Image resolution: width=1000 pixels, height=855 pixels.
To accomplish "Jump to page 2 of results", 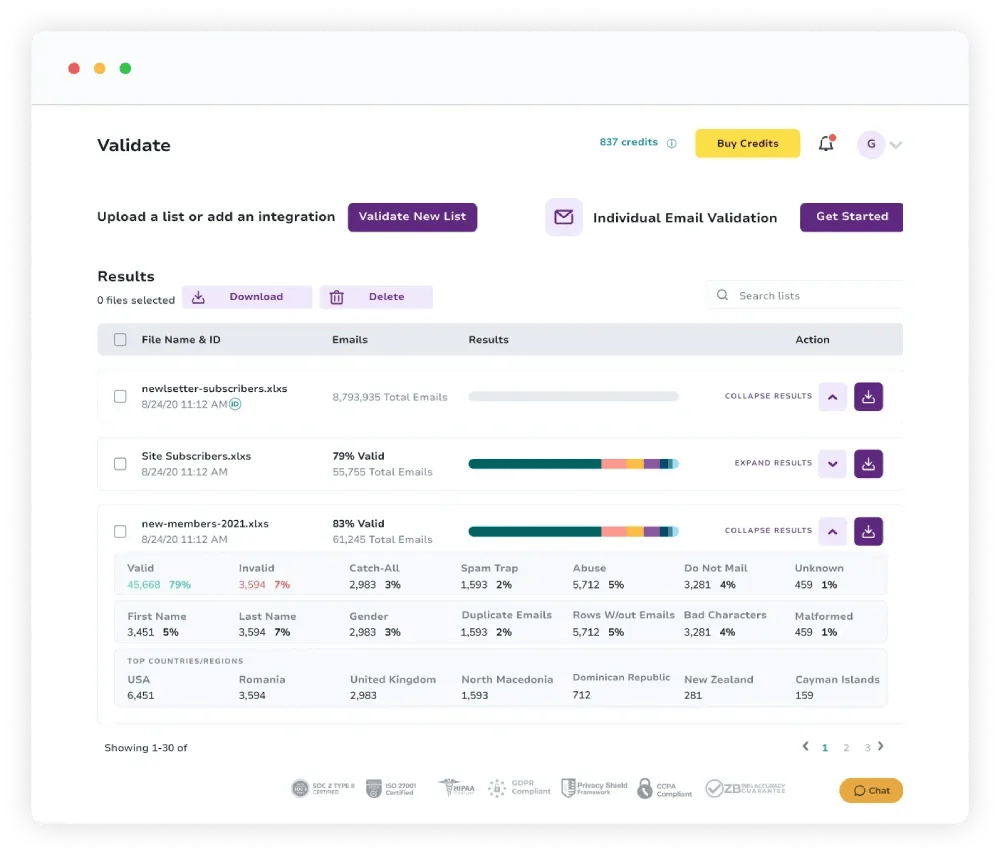I will [x=846, y=748].
